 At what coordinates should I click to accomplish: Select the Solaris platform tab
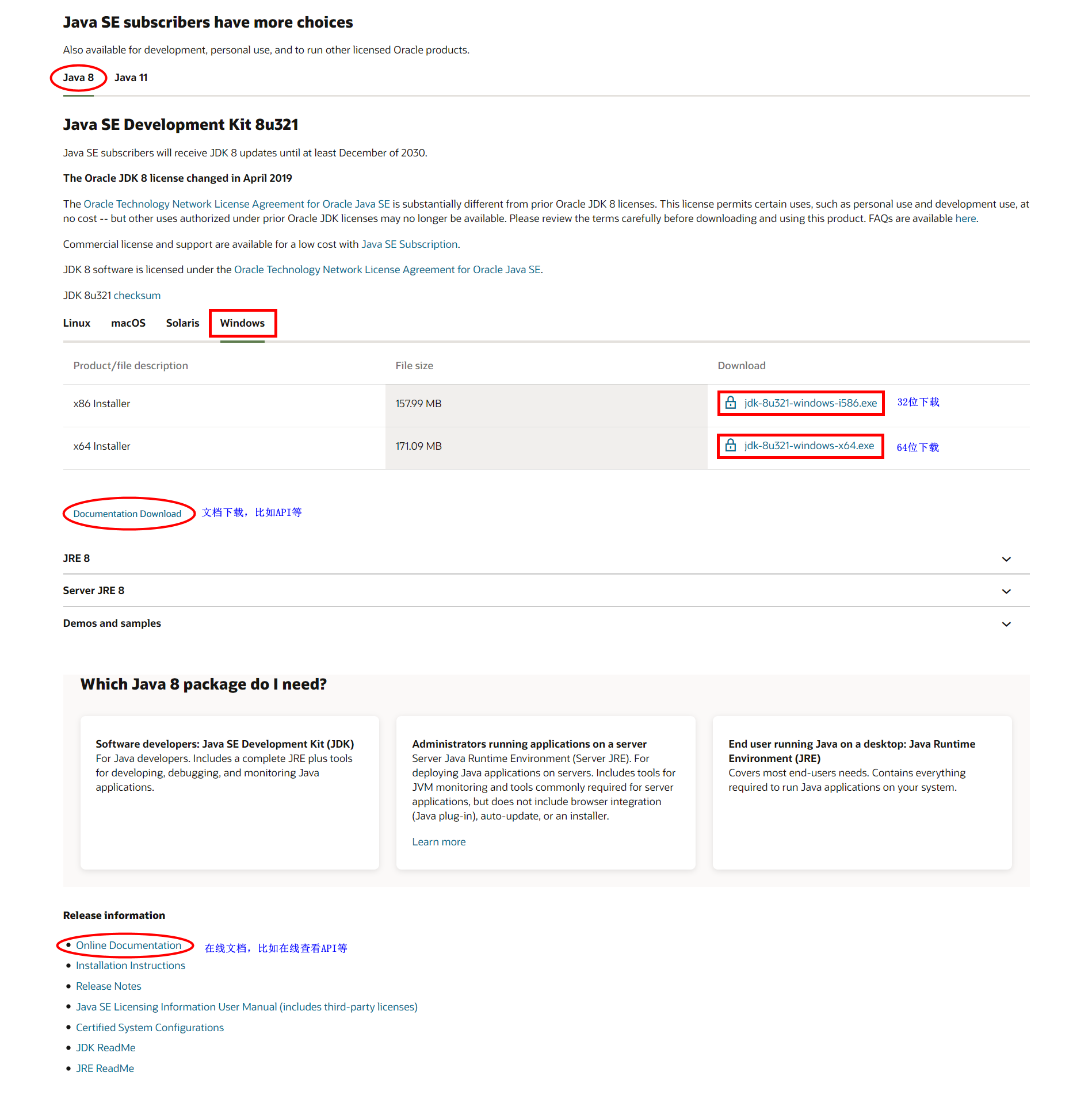click(183, 323)
